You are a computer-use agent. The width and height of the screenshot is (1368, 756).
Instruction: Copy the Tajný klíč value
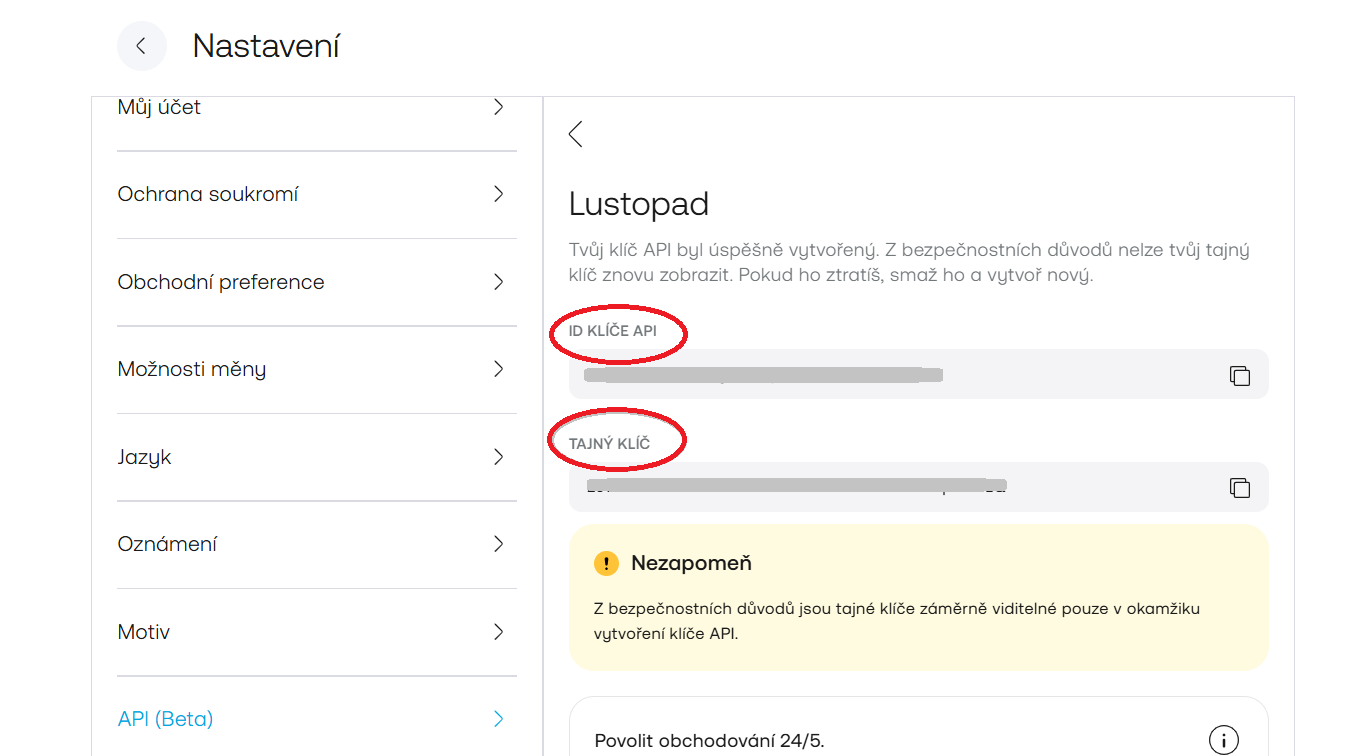1239,488
